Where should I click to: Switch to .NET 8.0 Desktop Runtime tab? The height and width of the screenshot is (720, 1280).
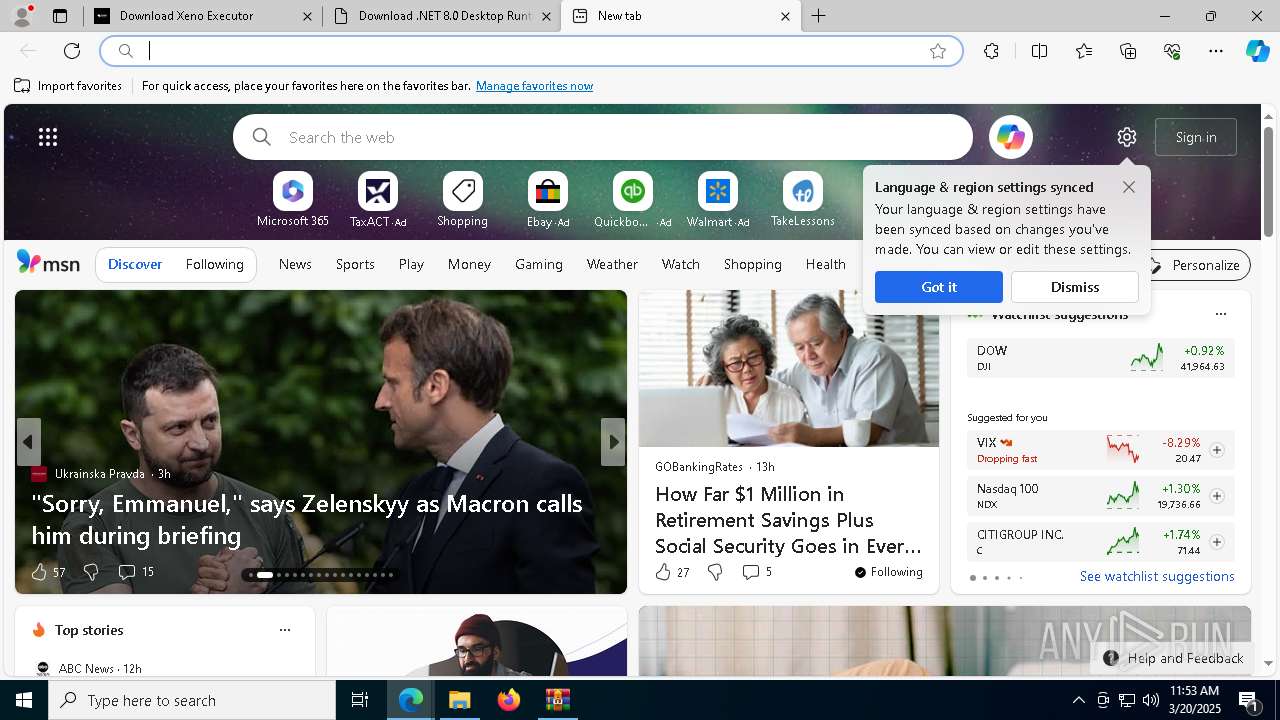[442, 16]
